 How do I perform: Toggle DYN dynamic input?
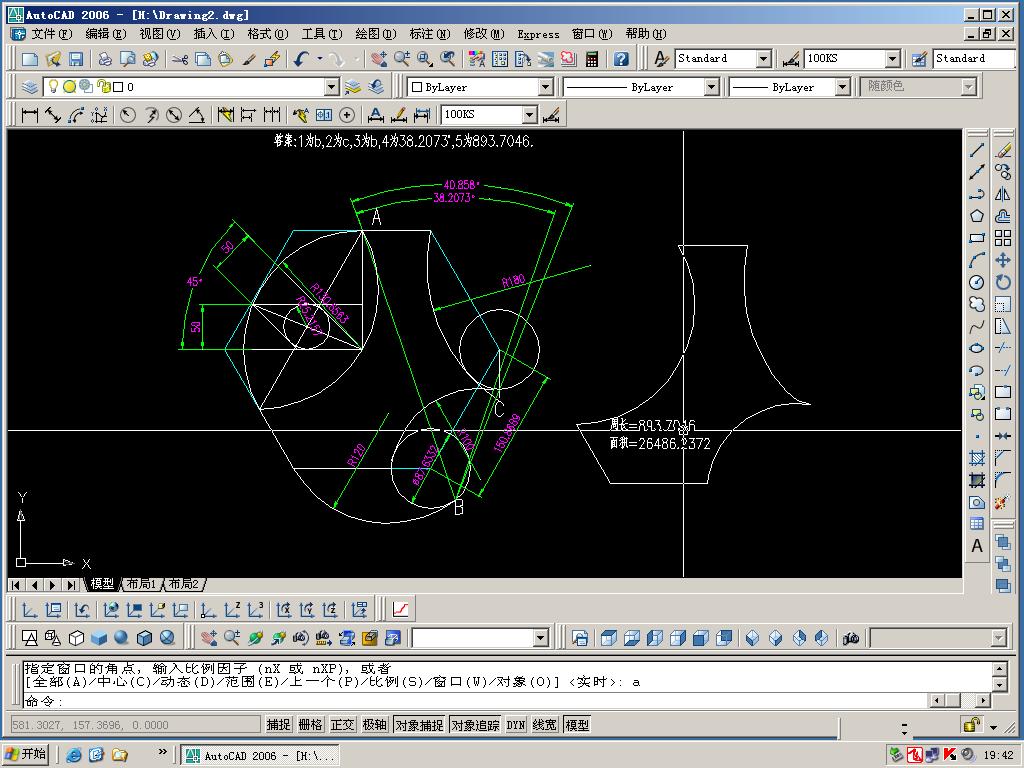pos(516,724)
